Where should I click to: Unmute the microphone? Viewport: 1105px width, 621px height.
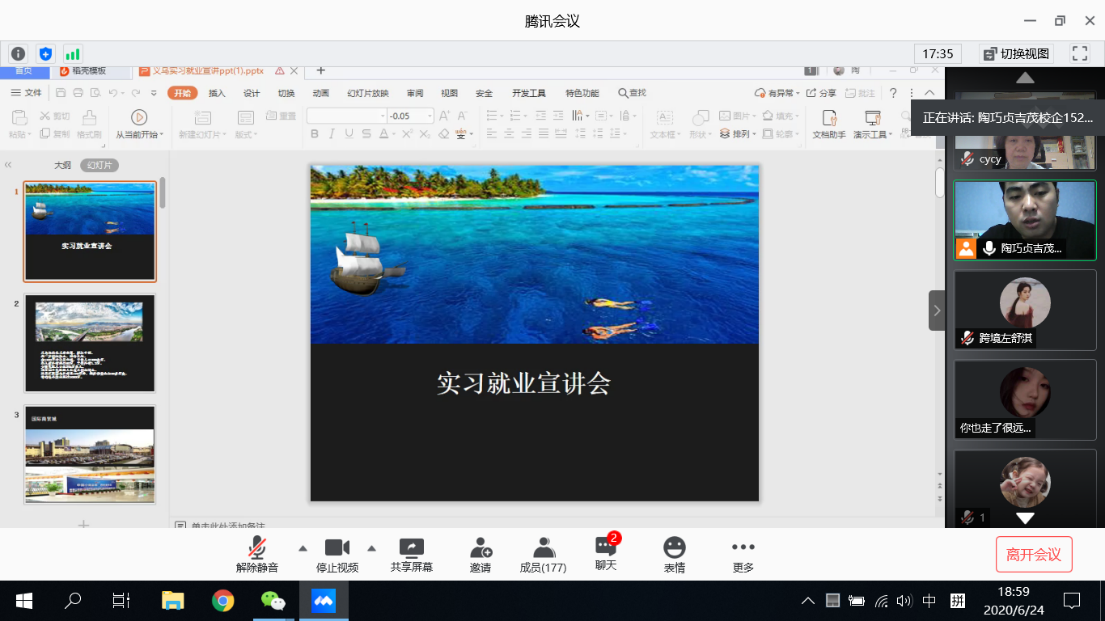[x=257, y=553]
